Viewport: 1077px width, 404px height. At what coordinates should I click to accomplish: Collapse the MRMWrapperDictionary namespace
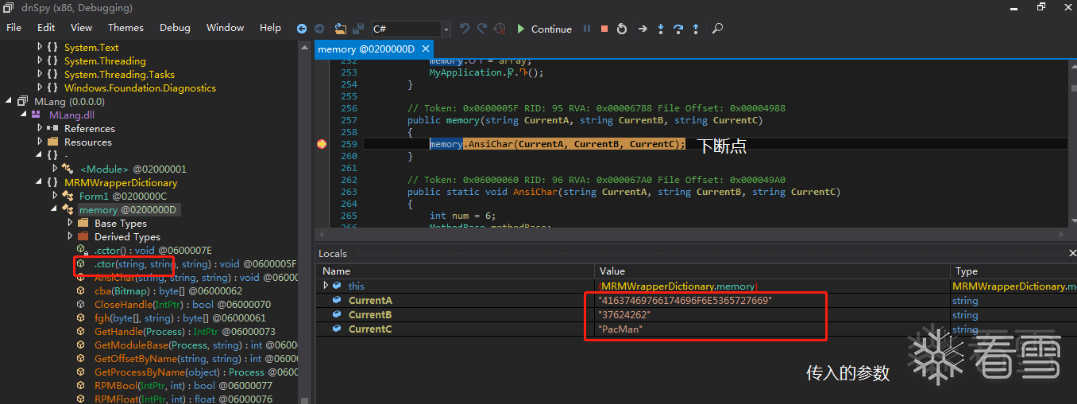pyautogui.click(x=40, y=183)
